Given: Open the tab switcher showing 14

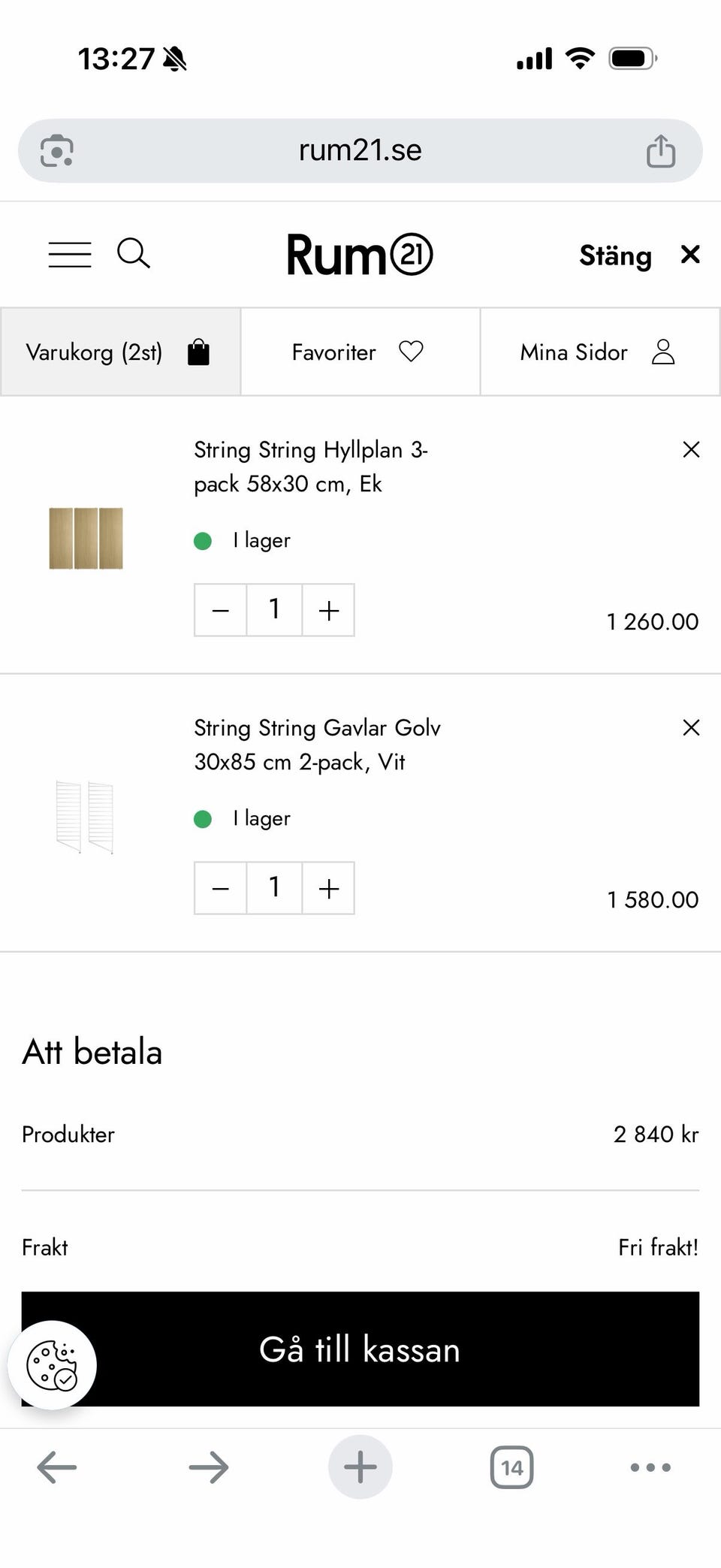Looking at the screenshot, I should tap(511, 1467).
